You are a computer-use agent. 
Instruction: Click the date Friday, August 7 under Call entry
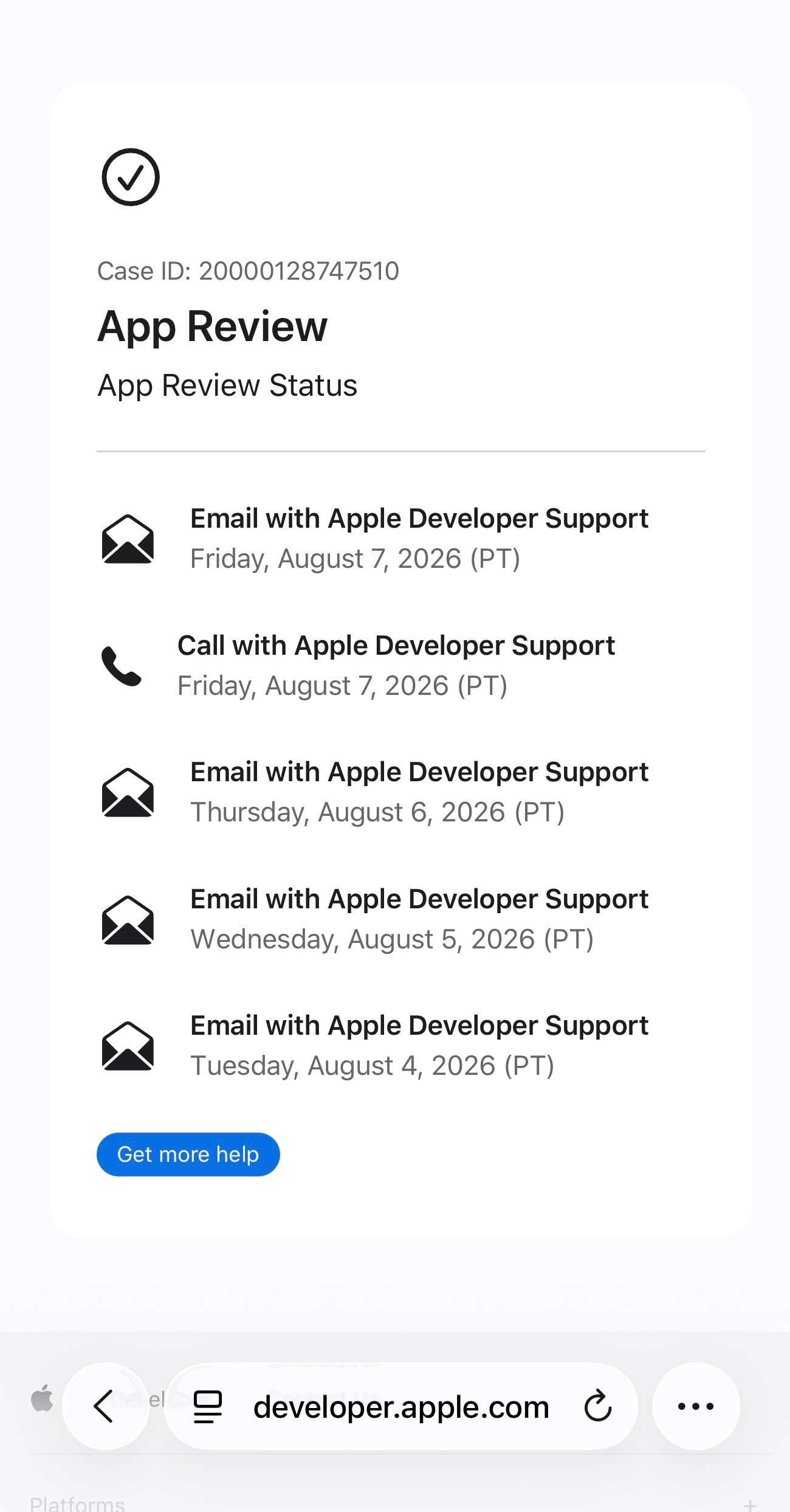click(342, 686)
